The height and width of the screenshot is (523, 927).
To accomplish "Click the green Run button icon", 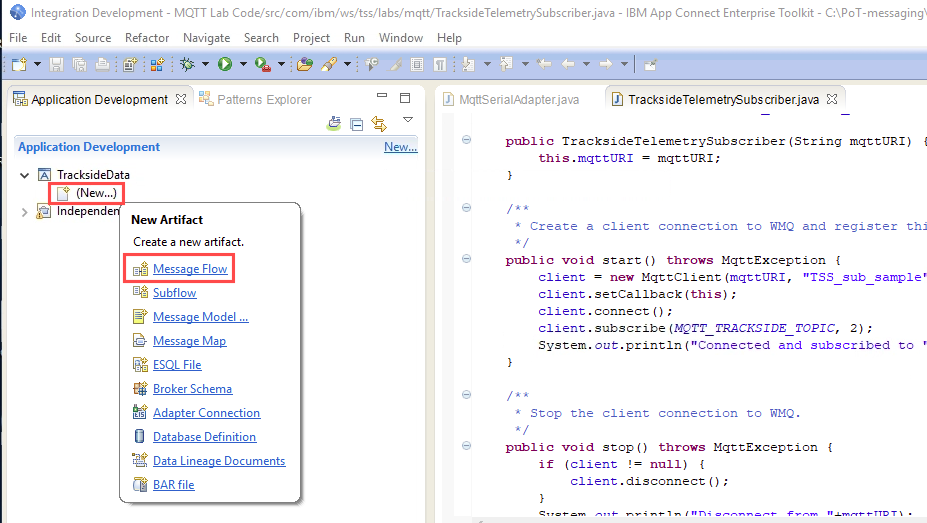I will point(225,64).
